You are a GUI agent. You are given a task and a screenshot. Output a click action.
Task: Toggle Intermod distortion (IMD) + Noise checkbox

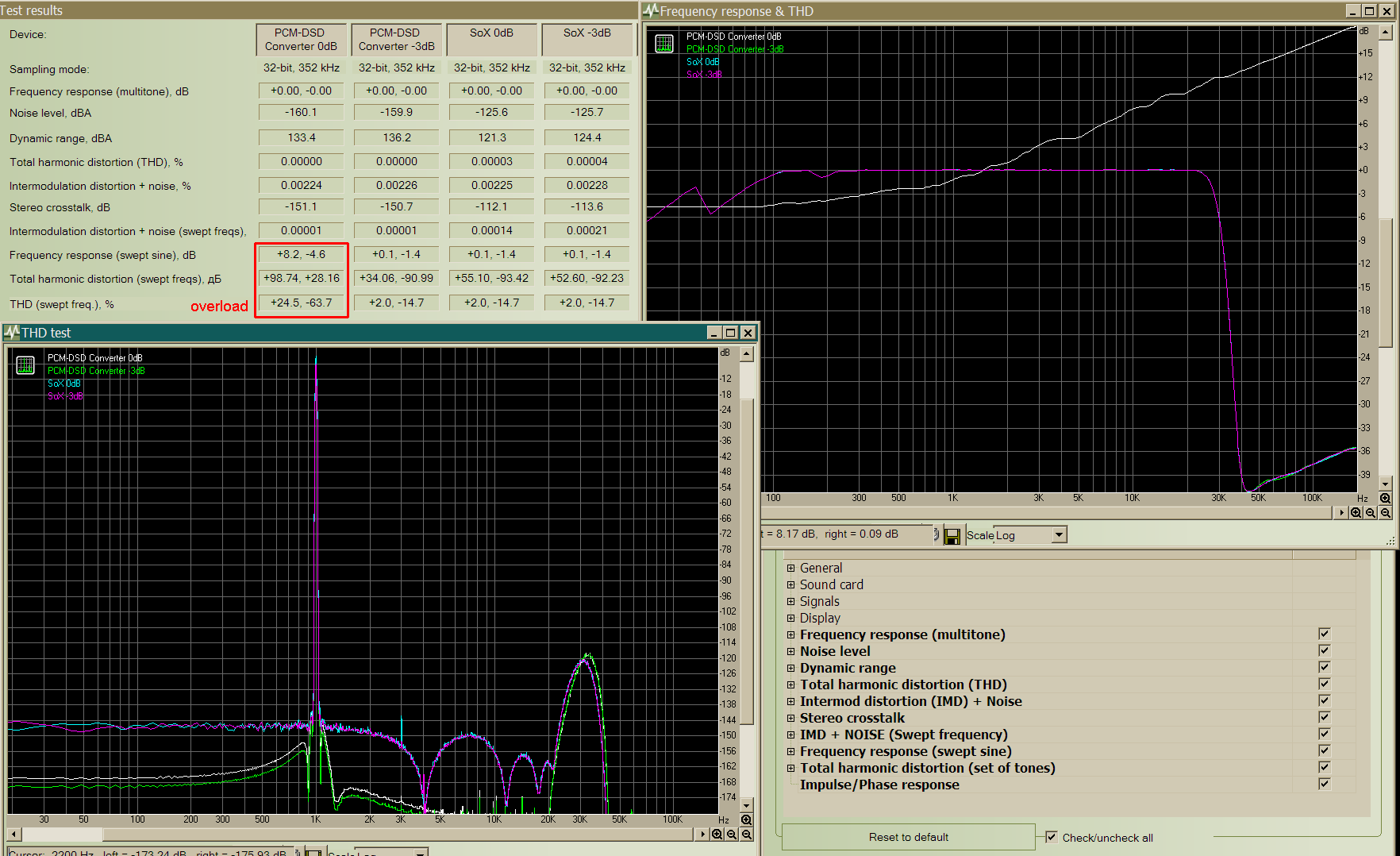(1324, 700)
